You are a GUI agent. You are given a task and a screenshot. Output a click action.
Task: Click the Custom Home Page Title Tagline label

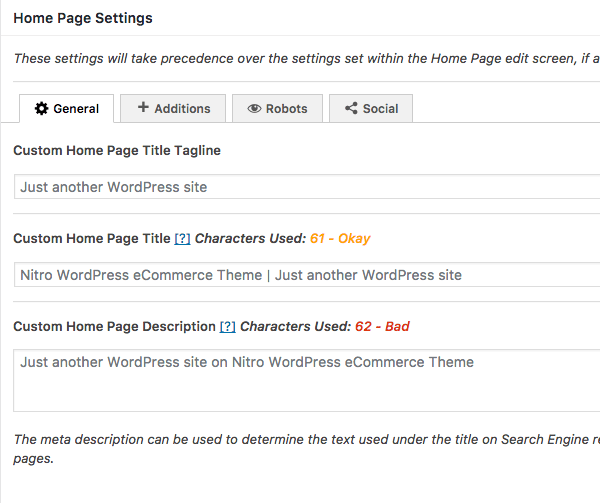coord(117,151)
